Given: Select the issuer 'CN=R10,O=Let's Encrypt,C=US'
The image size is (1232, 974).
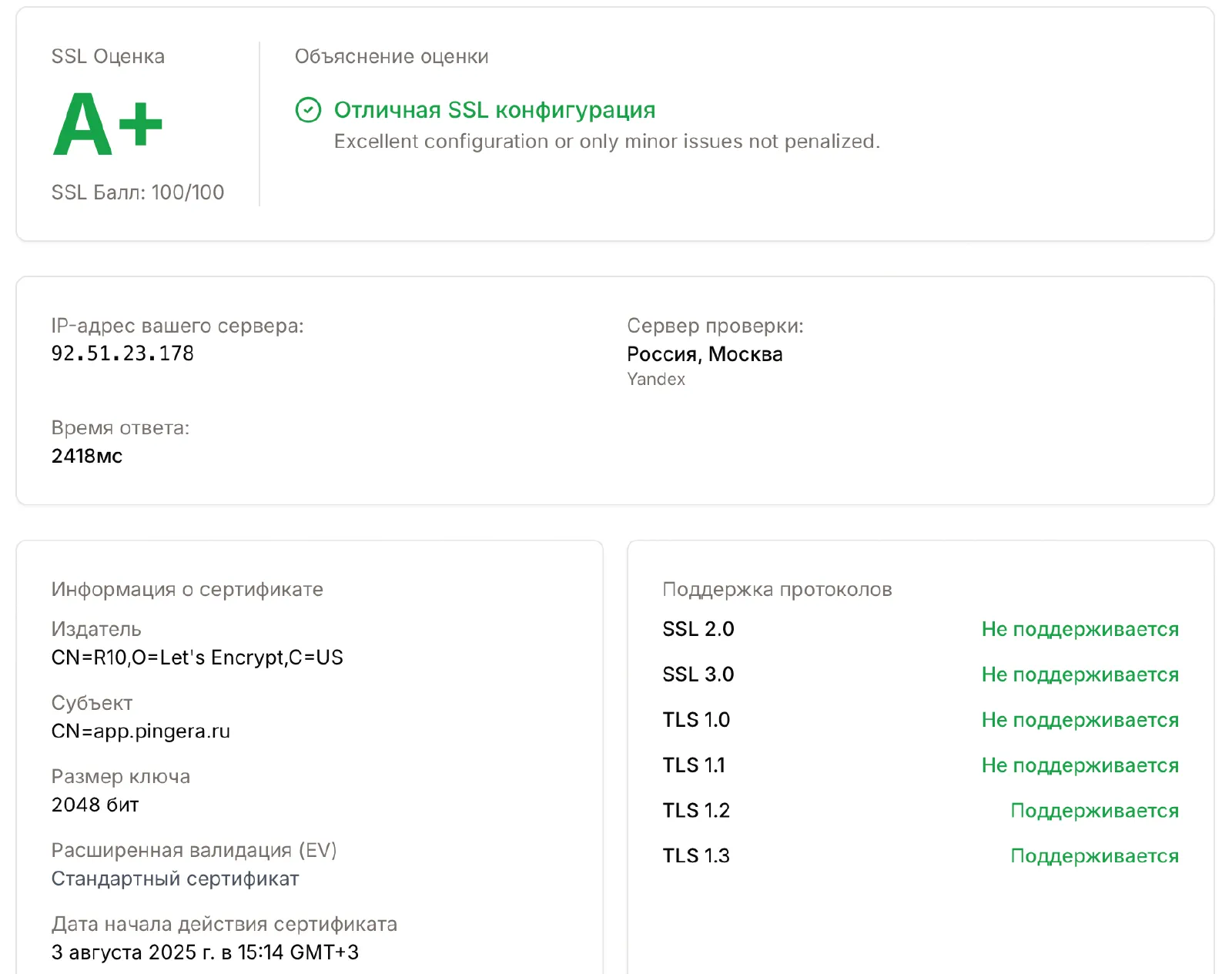Looking at the screenshot, I should (x=197, y=658).
